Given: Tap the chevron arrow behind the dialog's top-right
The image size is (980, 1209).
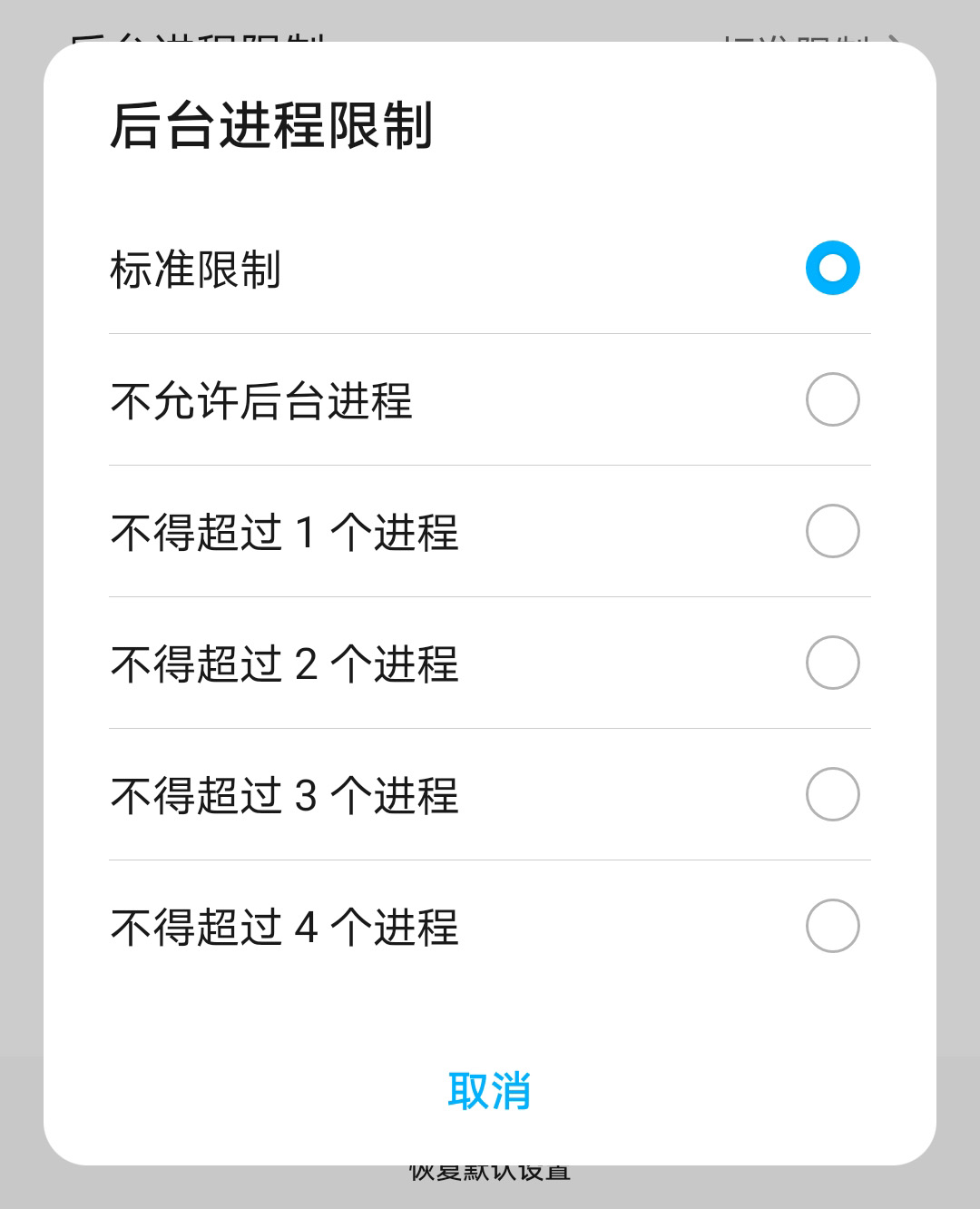Looking at the screenshot, I should [894, 39].
